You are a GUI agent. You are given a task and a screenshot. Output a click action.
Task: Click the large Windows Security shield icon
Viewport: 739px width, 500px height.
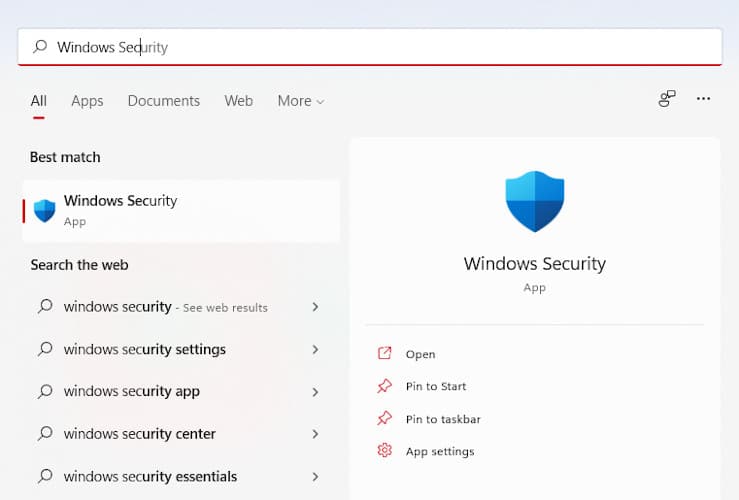(x=534, y=201)
